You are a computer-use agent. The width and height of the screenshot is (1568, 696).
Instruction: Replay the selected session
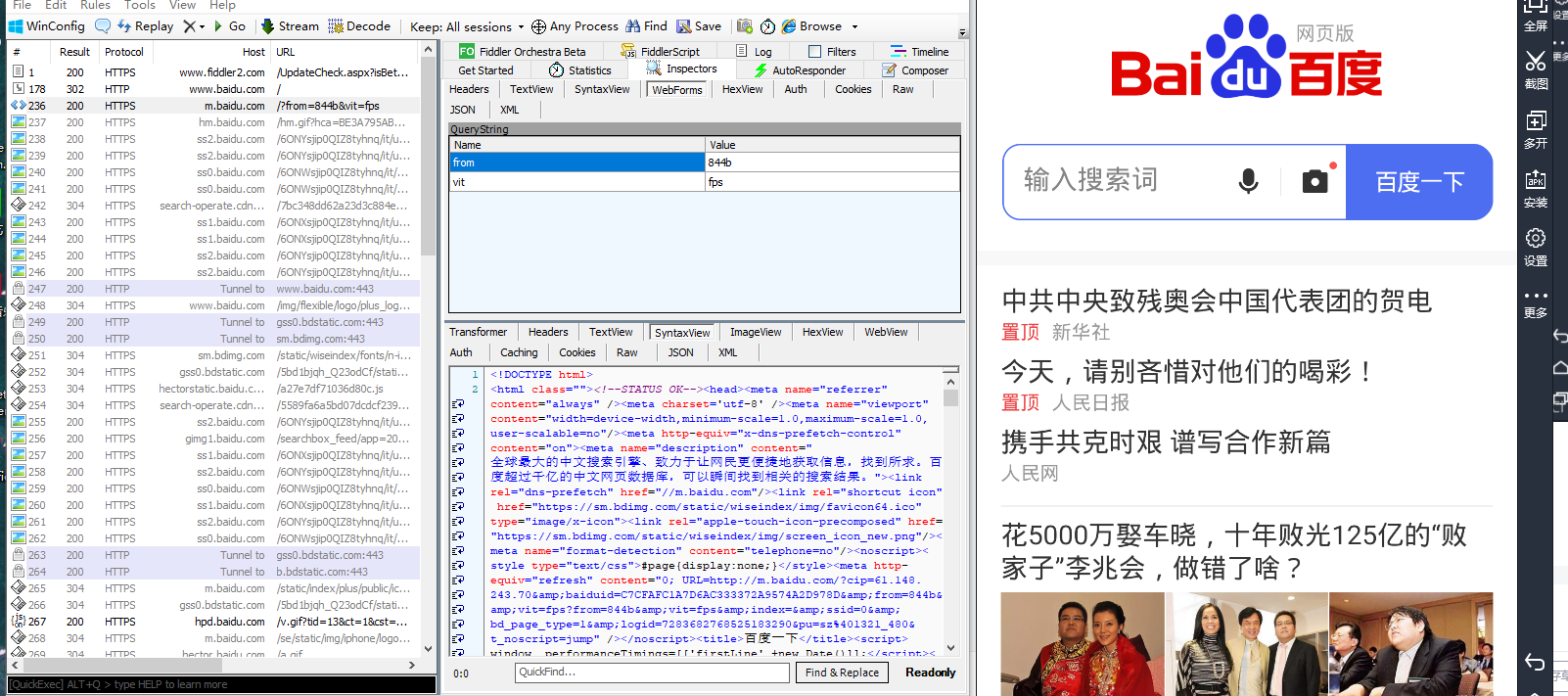pos(145,26)
